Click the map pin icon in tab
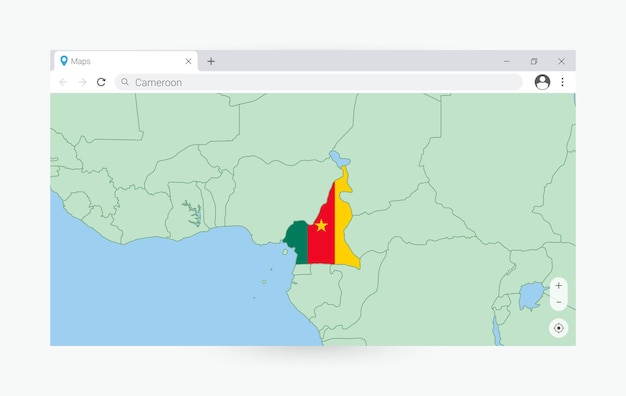Viewport: 626px width, 396px height. [63, 61]
